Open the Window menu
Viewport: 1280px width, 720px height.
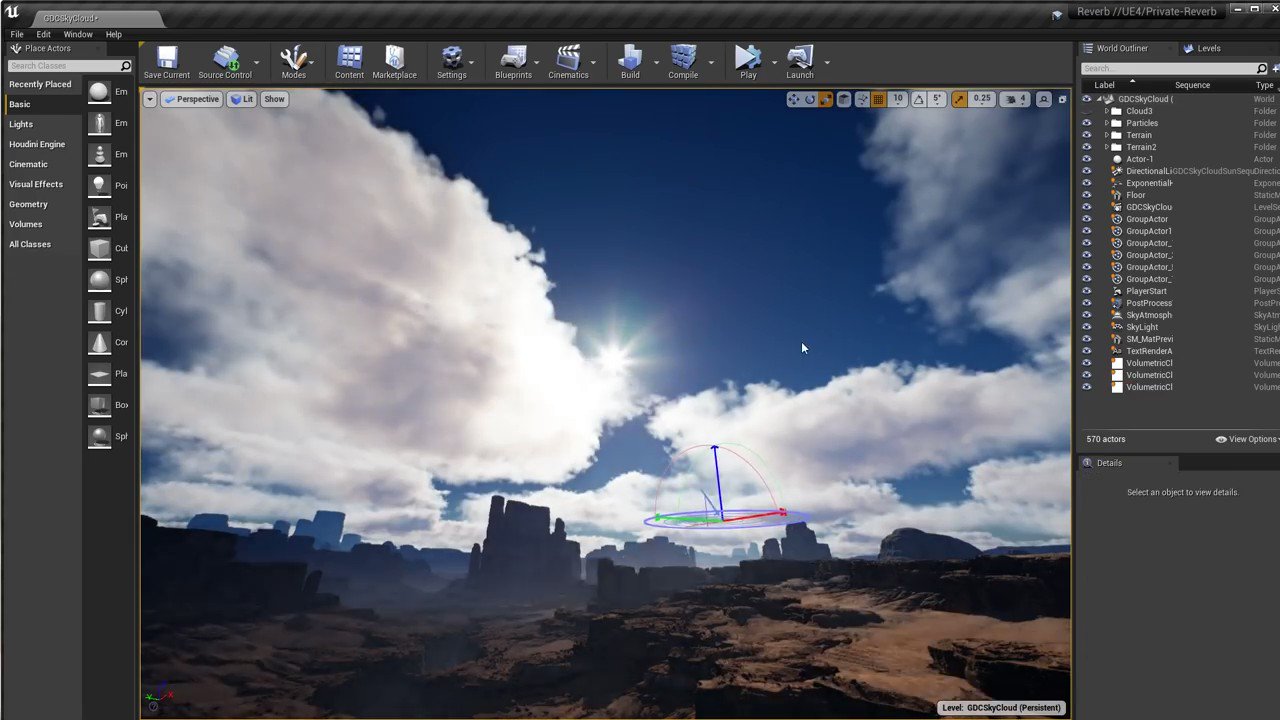pyautogui.click(x=78, y=33)
